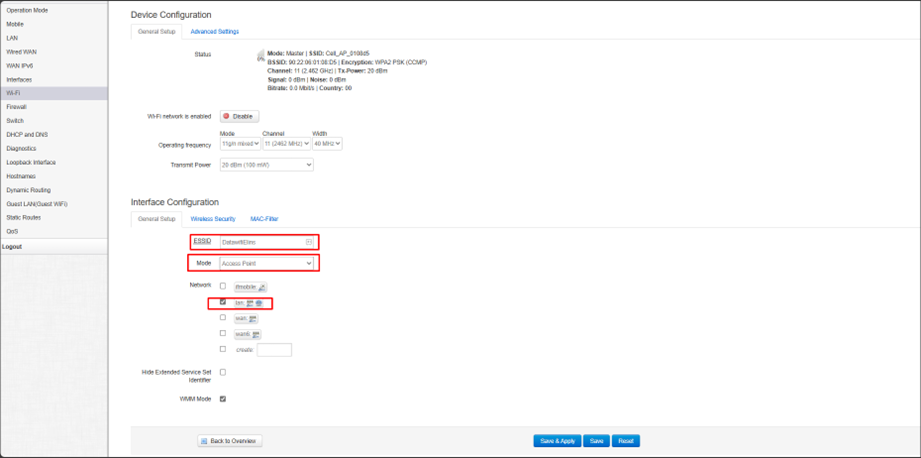Viewport: 921px width, 458px height.
Task: Click the wireless signal status icon
Action: pyautogui.click(x=260, y=56)
